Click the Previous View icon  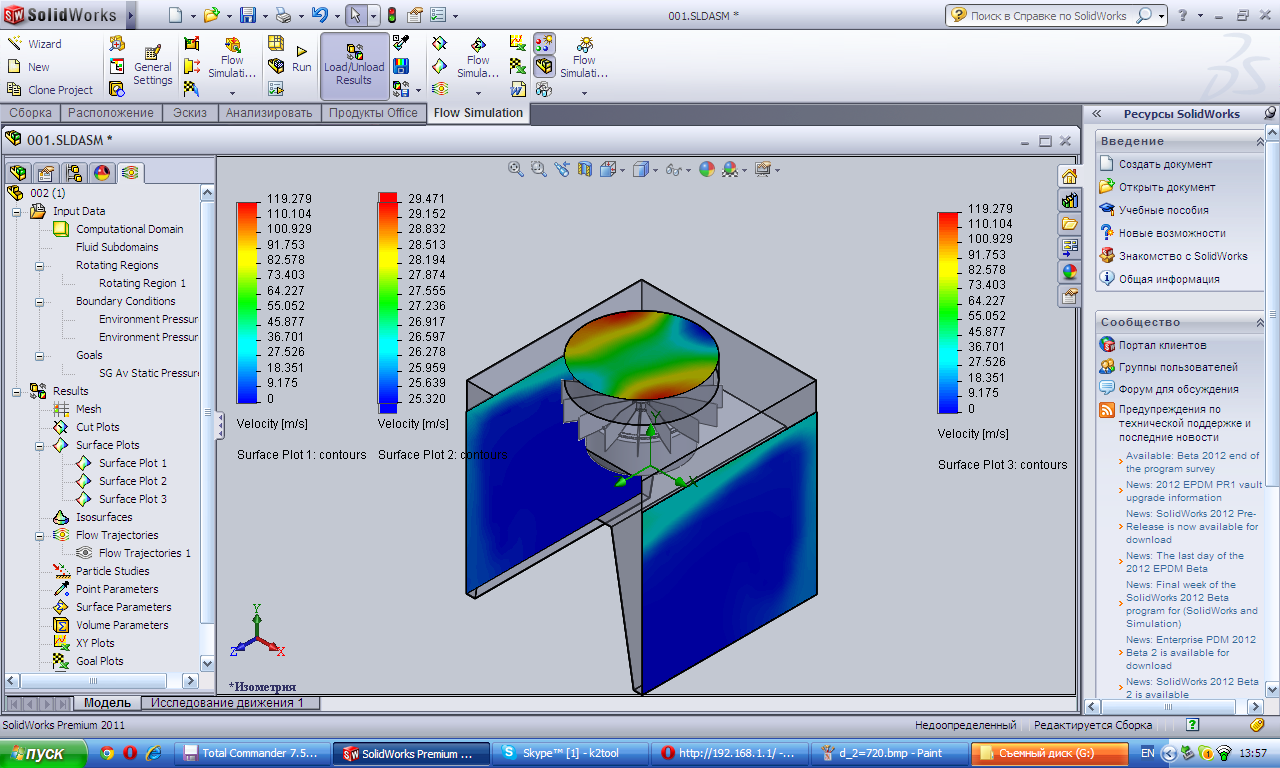coord(562,170)
